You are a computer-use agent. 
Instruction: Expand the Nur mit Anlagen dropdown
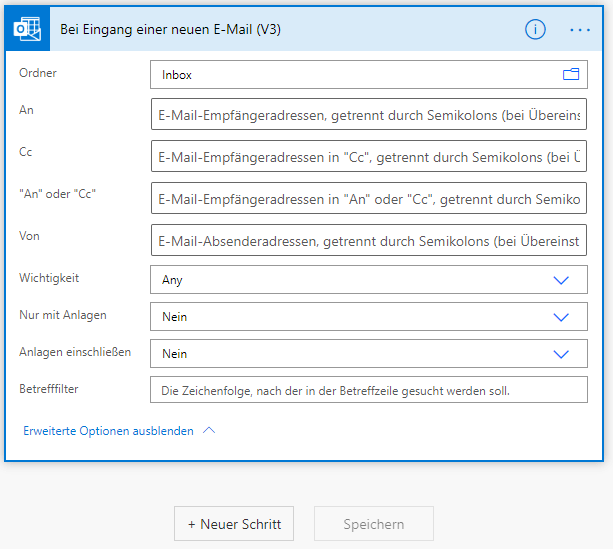[369, 316]
